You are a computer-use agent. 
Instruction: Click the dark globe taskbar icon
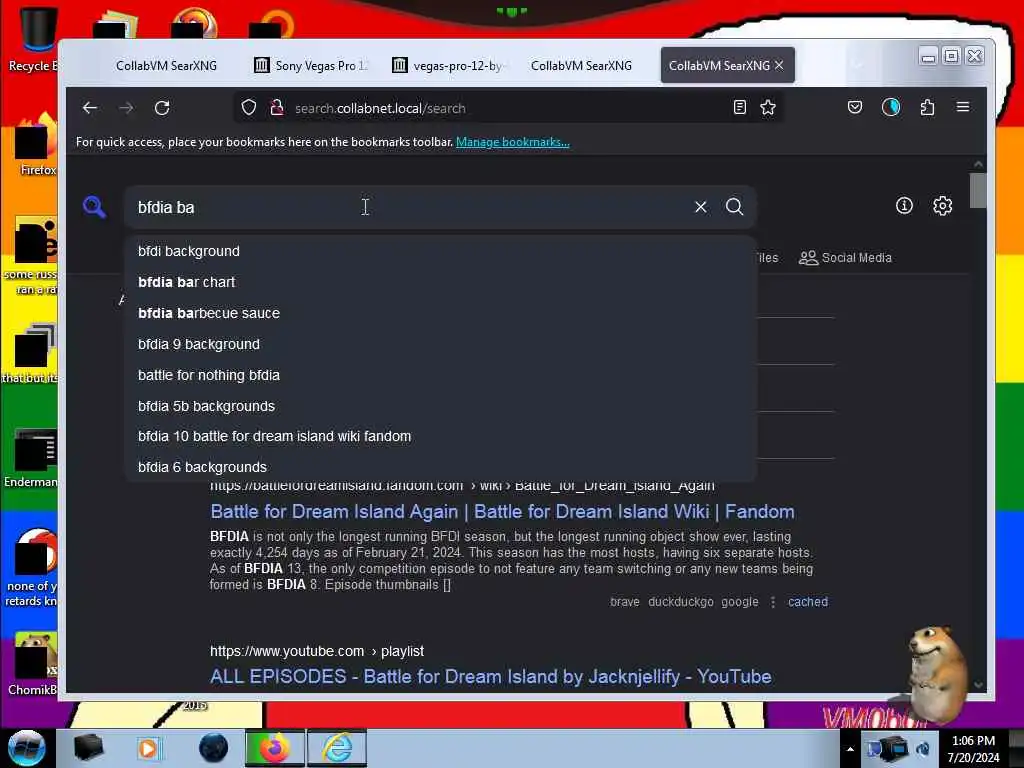(x=214, y=748)
